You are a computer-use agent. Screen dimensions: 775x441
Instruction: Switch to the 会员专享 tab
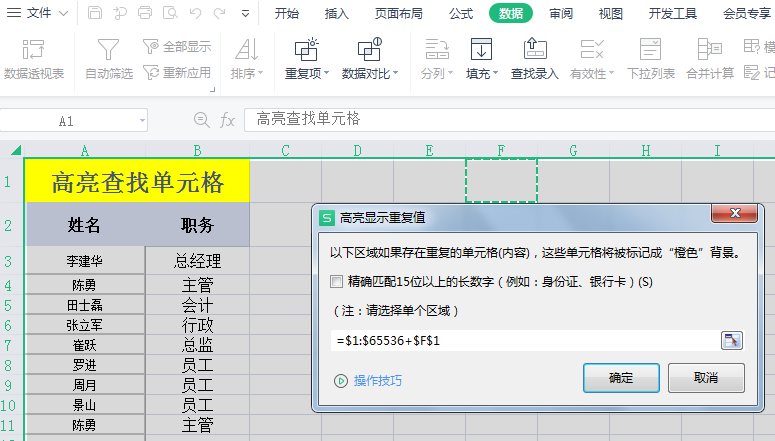747,13
